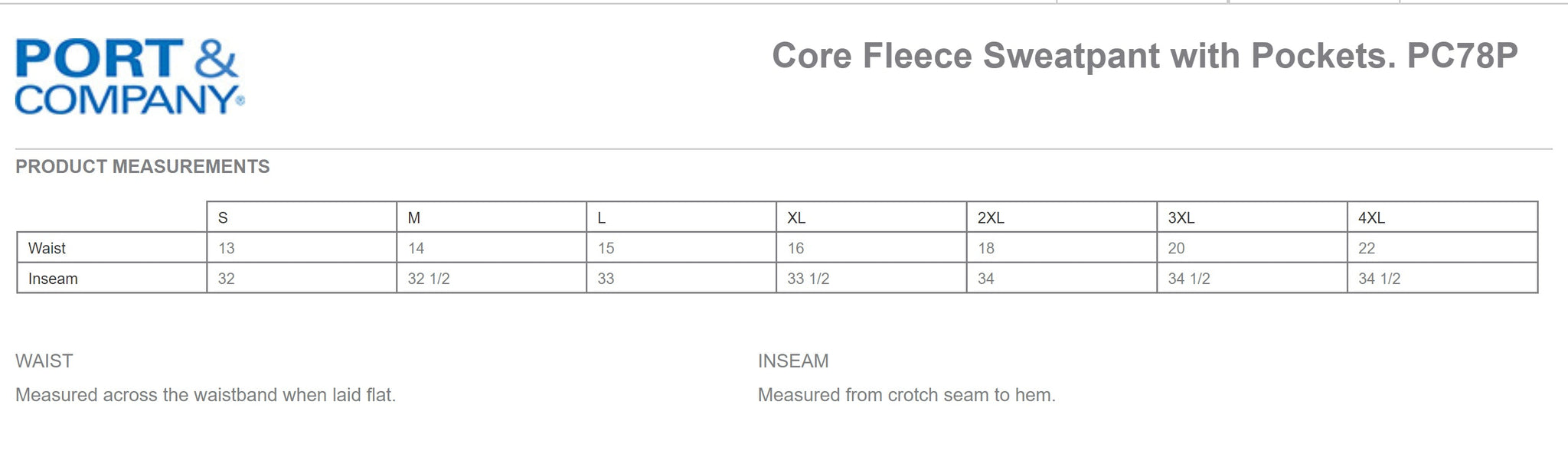1568x470 pixels.
Task: Click the Port & Company logo
Action: pos(129,77)
